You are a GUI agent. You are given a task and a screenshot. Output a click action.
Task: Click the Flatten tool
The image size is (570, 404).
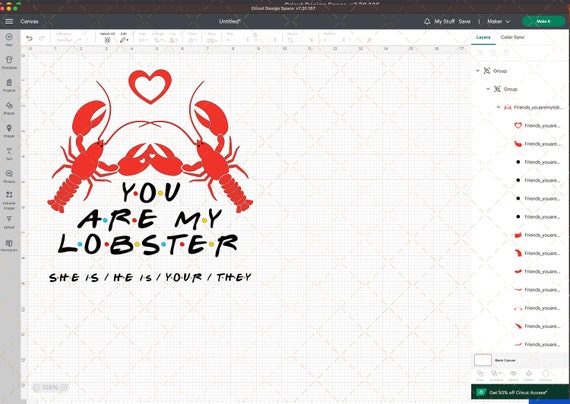pyautogui.click(x=529, y=375)
